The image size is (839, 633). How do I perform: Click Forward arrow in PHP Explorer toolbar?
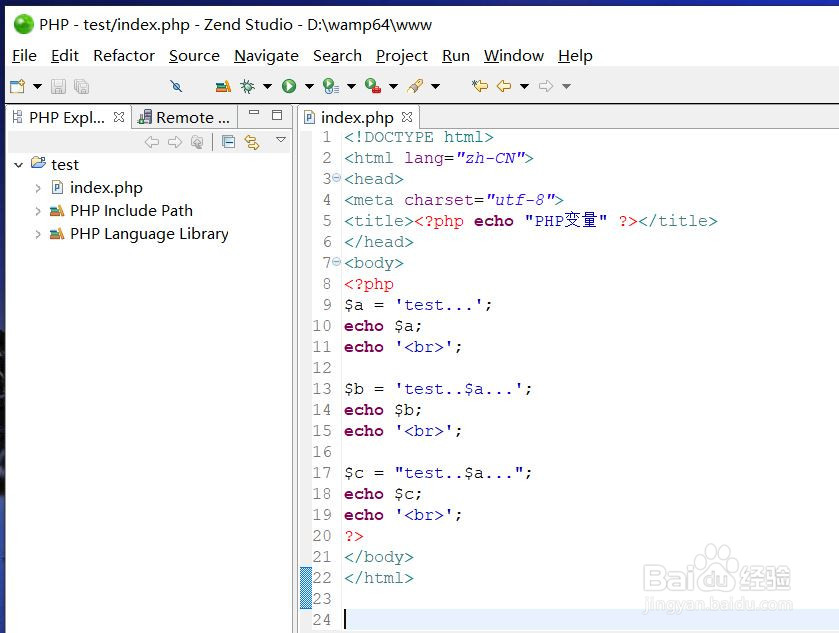click(175, 142)
